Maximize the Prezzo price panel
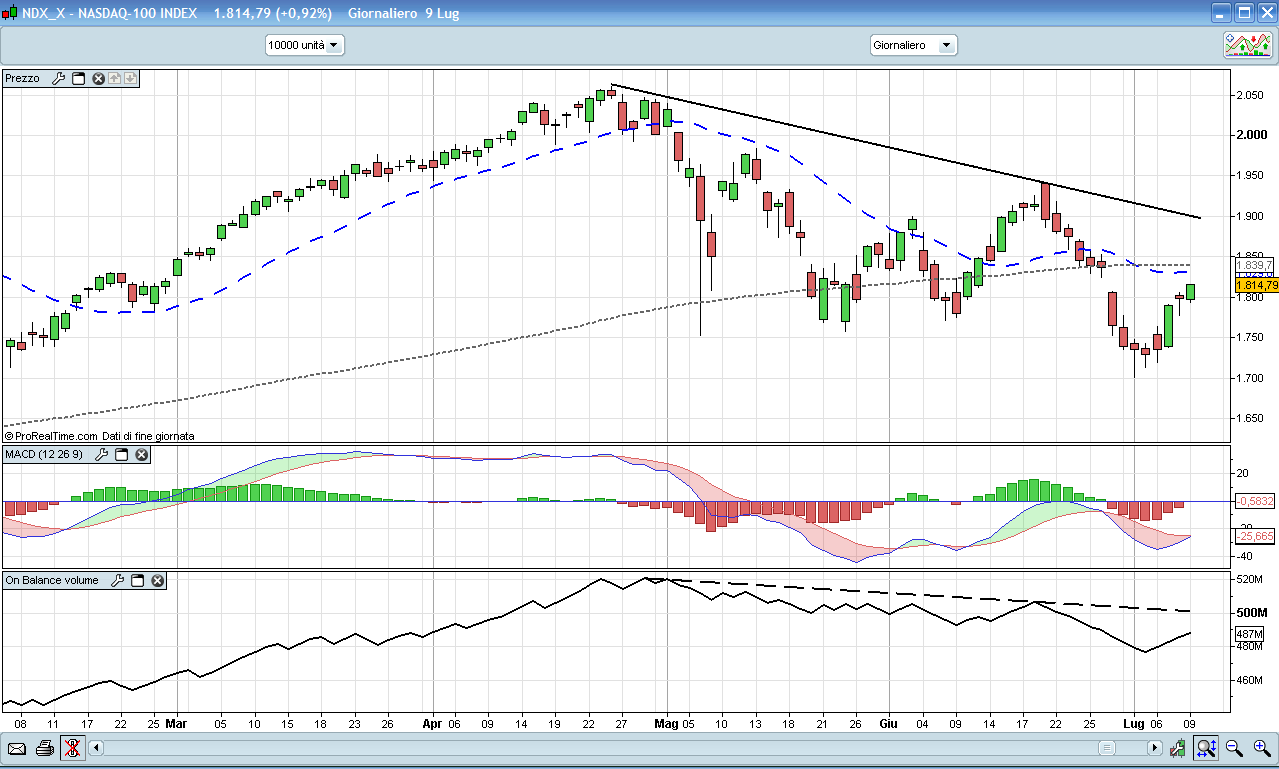1279x769 pixels. (79, 78)
